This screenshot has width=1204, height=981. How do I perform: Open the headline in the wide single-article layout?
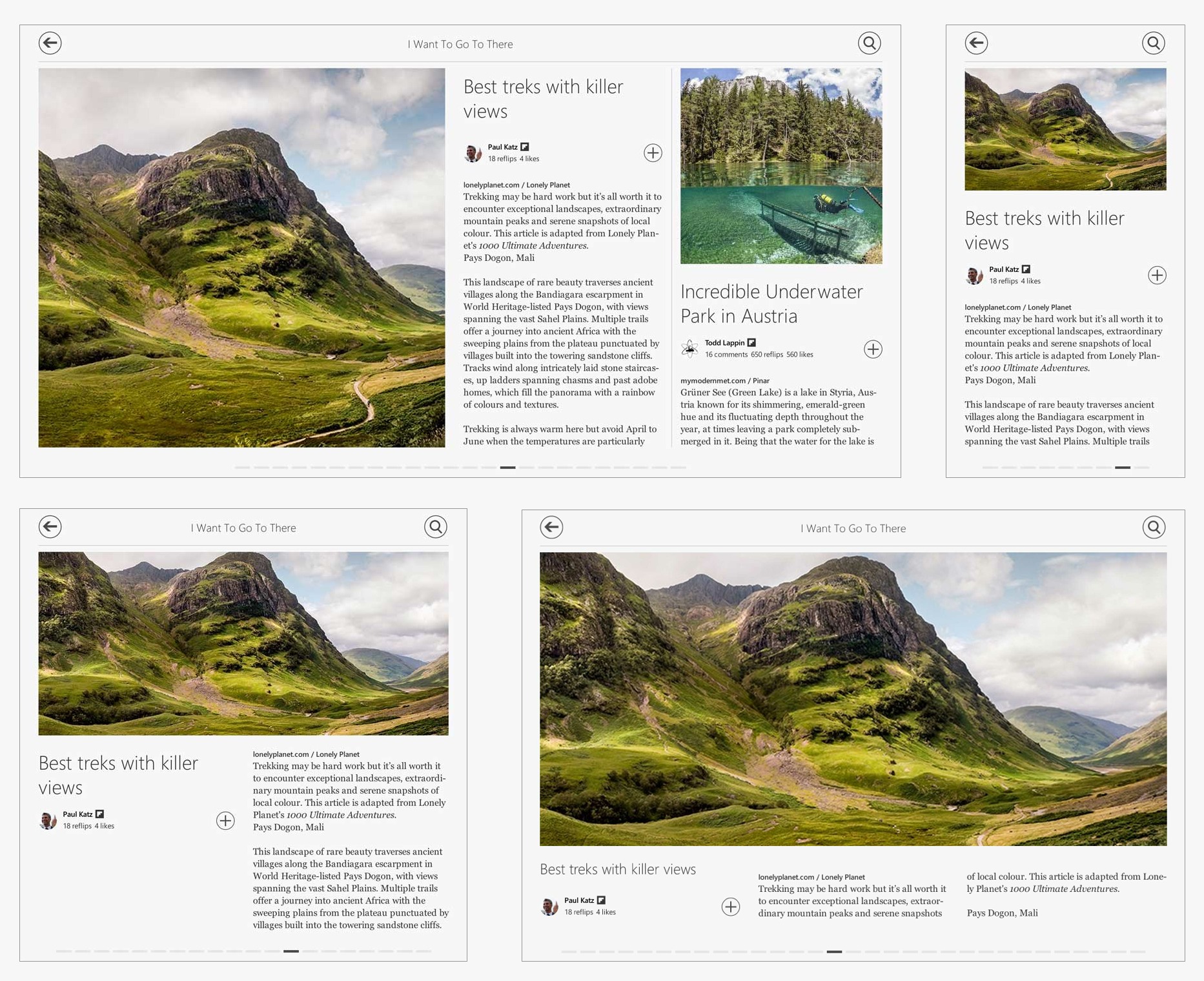click(x=618, y=869)
